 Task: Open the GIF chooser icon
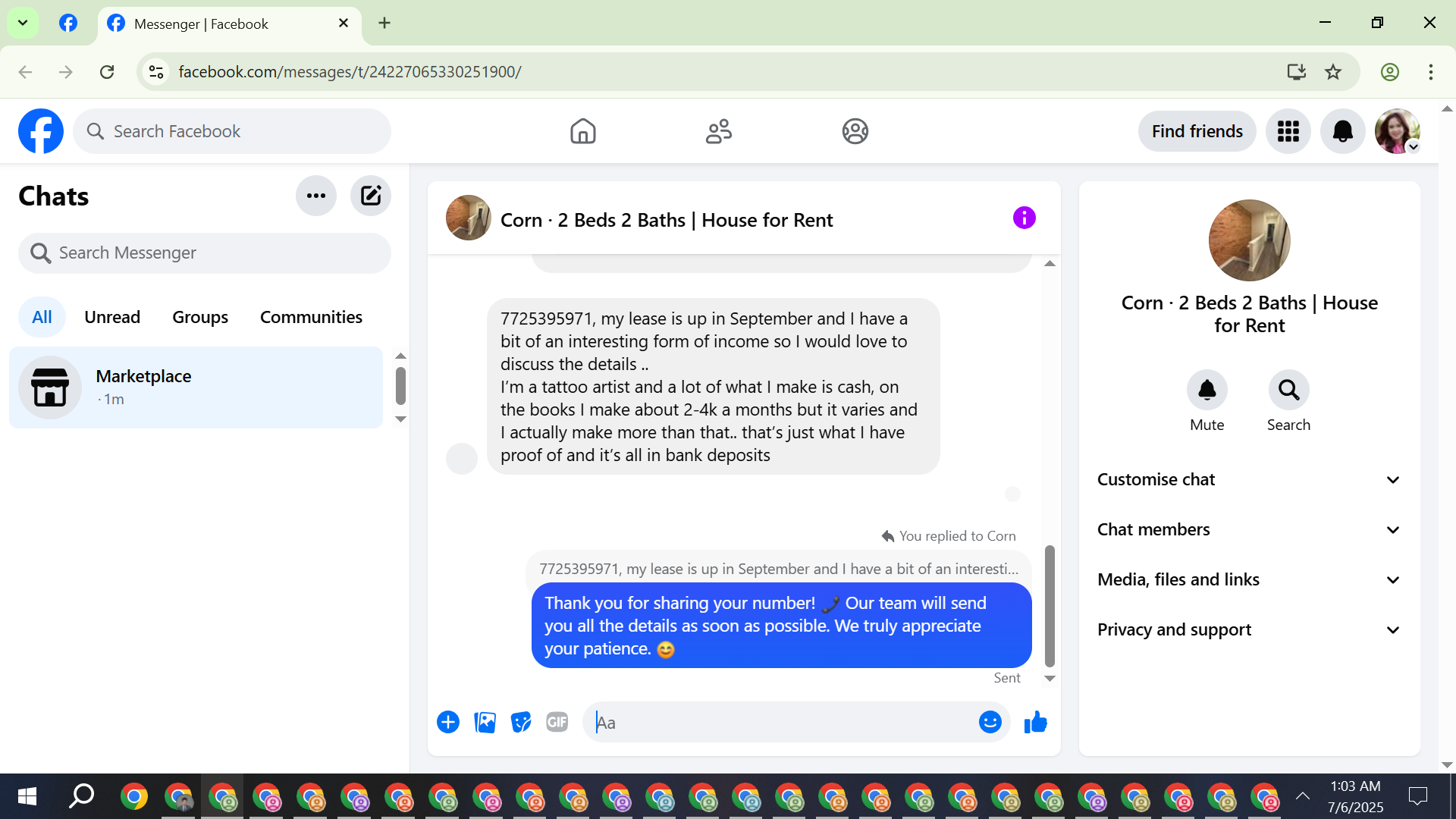pos(557,723)
